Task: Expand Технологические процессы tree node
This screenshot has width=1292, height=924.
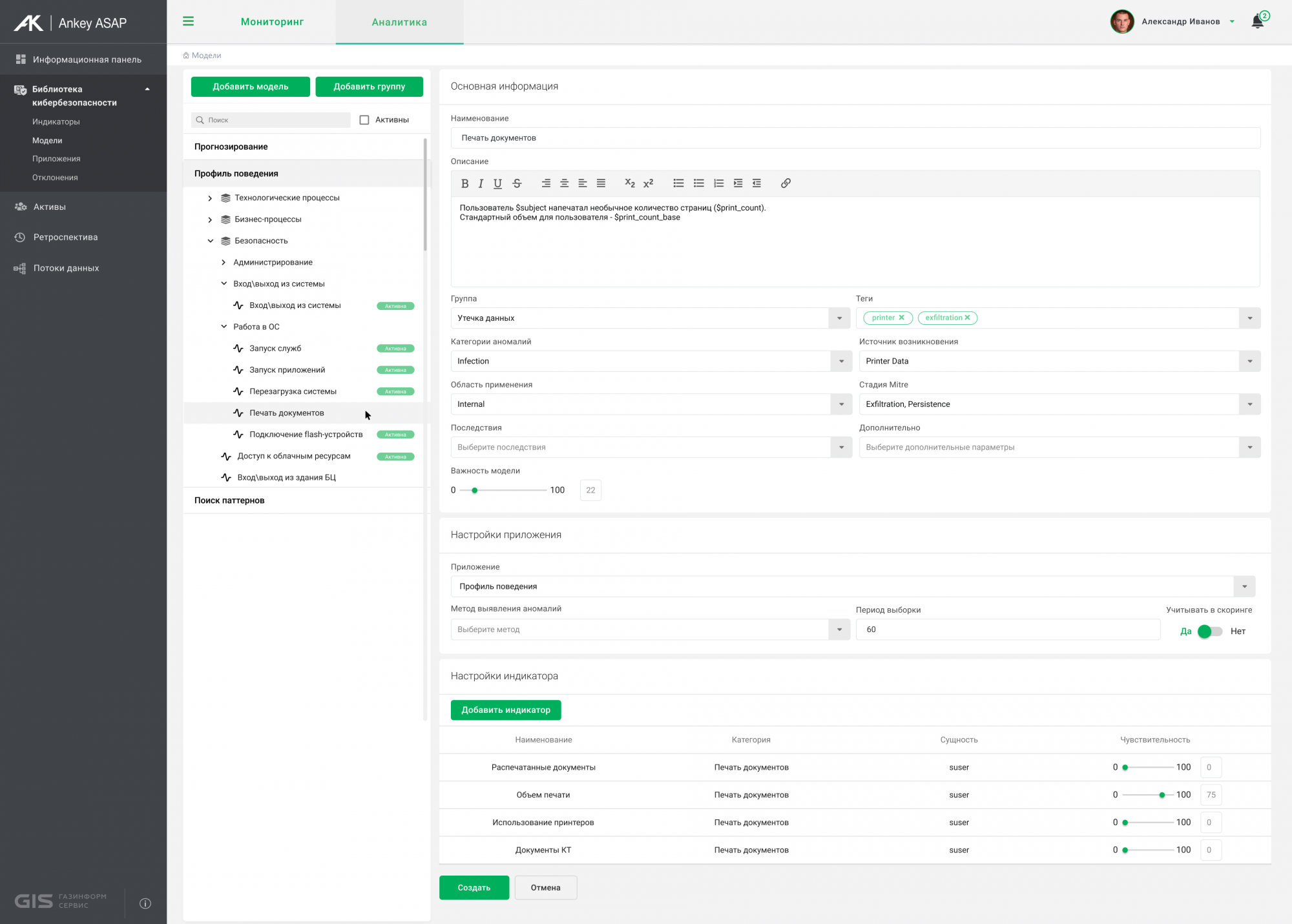Action: click(x=210, y=198)
